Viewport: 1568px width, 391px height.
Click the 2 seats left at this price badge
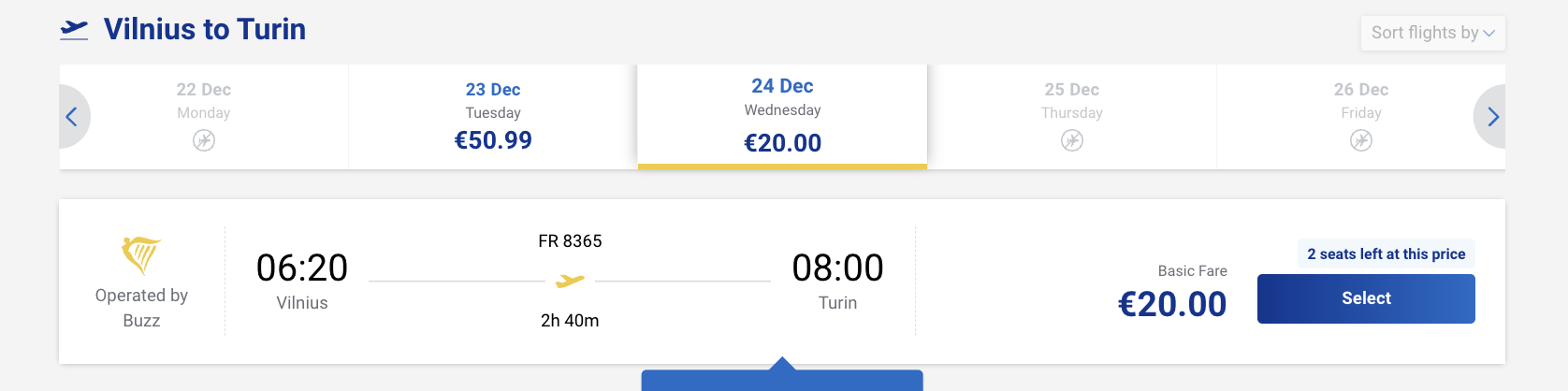(x=1386, y=254)
